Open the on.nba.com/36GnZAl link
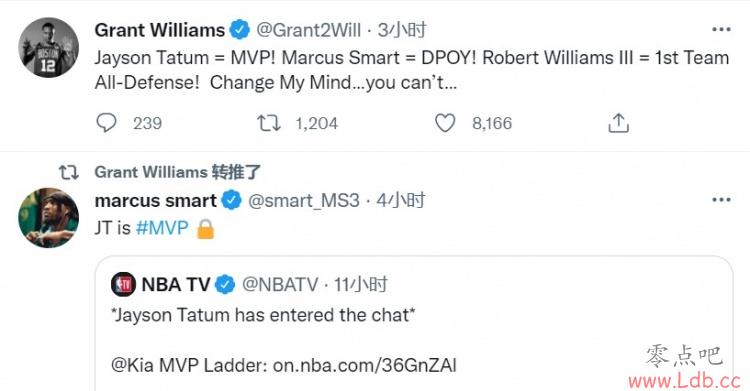Viewport: 750px width, 391px height. [x=364, y=366]
